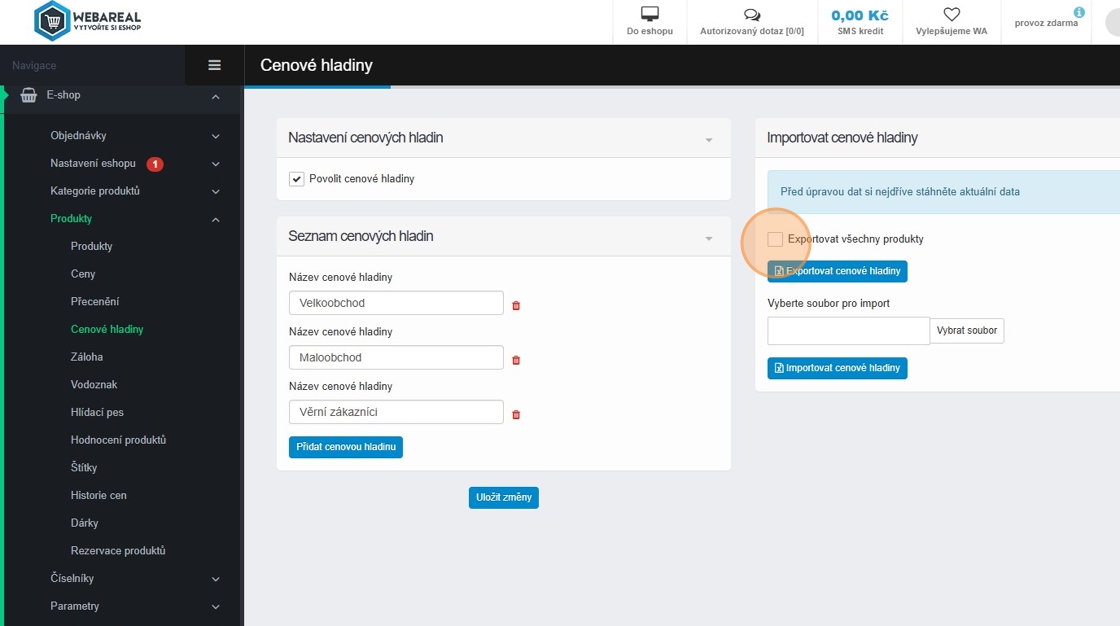1120x626 pixels.
Task: Remove Věrní zákazníci using its trash icon
Action: [x=516, y=414]
